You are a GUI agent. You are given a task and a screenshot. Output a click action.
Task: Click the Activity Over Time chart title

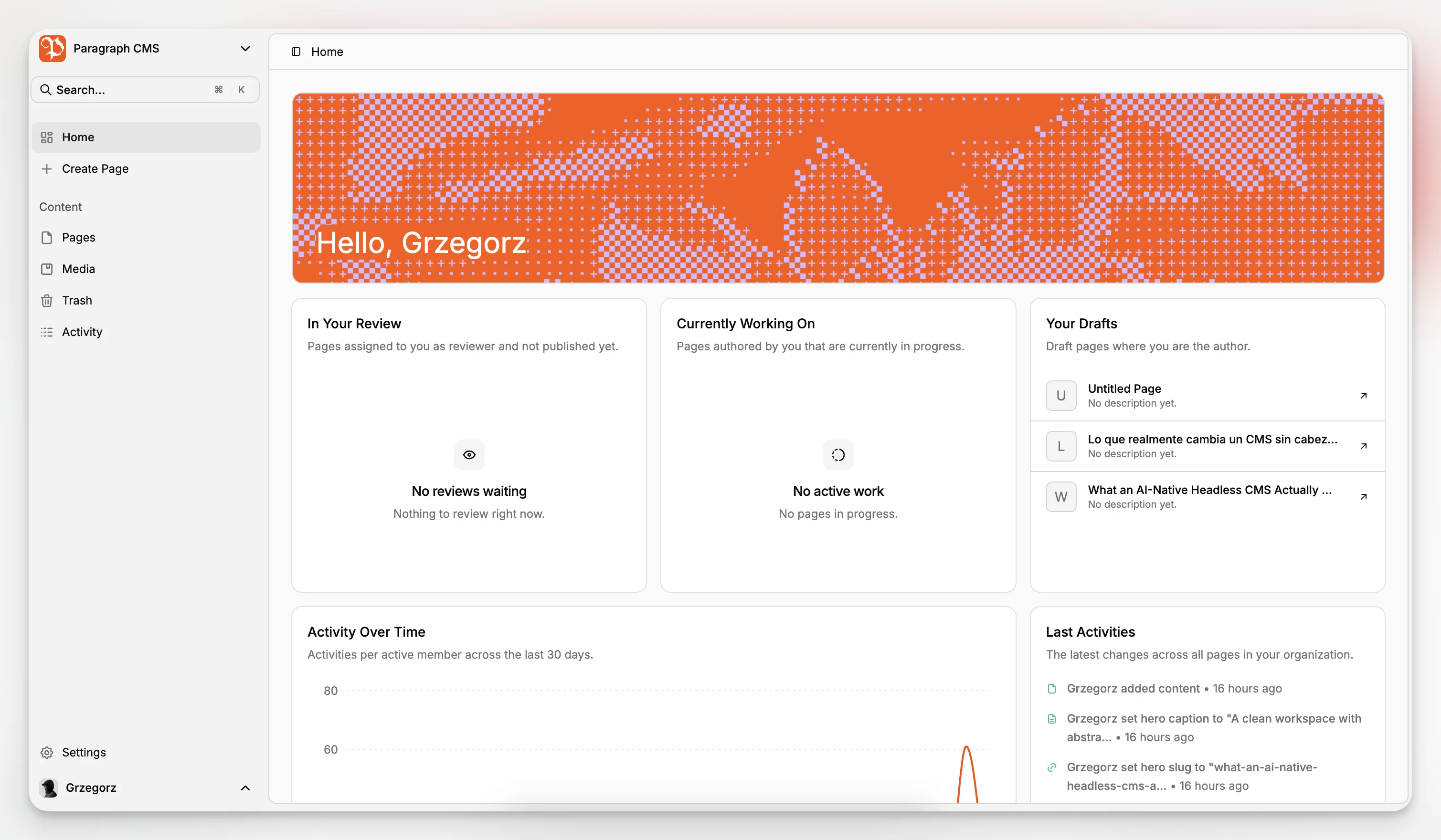(367, 631)
